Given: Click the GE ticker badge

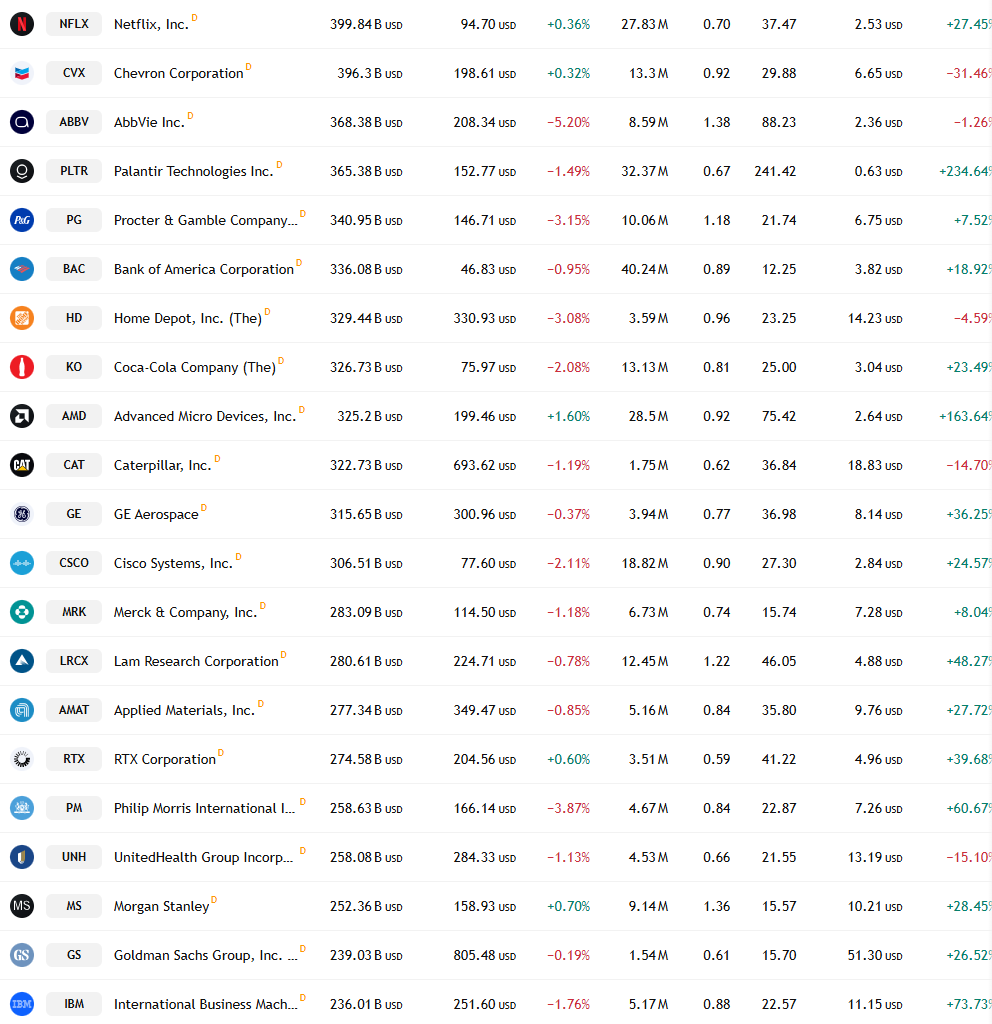Looking at the screenshot, I should [x=74, y=514].
